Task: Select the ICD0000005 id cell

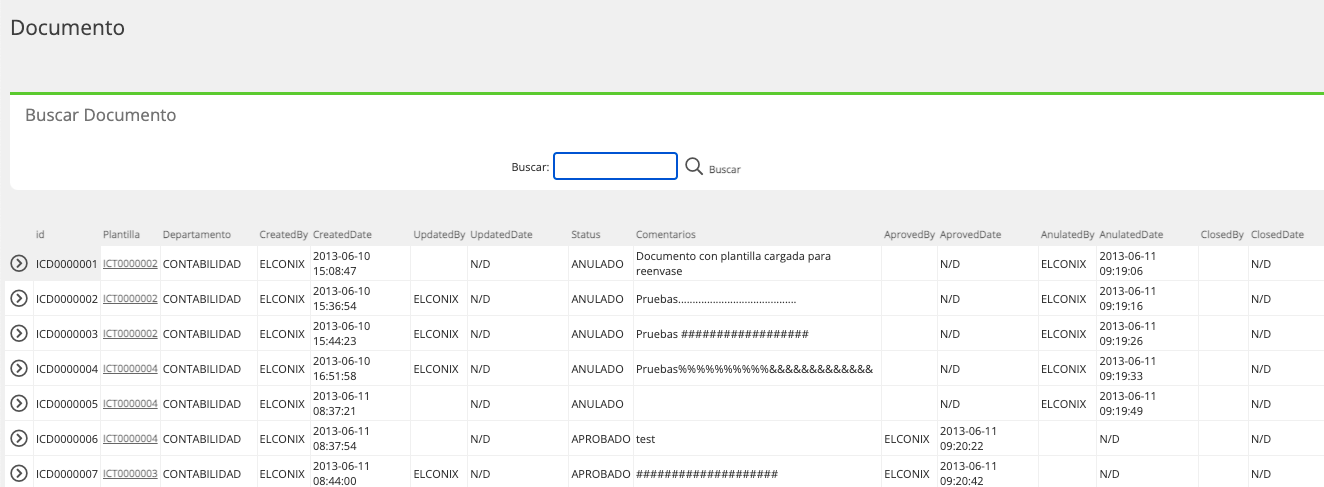Action: (x=67, y=404)
